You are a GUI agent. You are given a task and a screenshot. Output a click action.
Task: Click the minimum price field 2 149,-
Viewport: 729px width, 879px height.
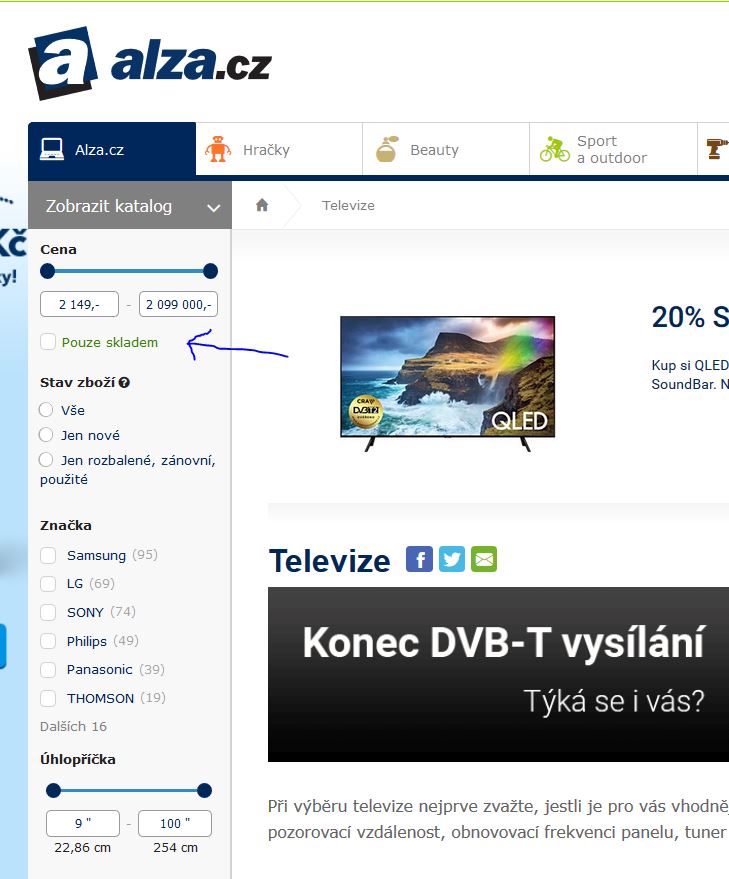(x=80, y=304)
